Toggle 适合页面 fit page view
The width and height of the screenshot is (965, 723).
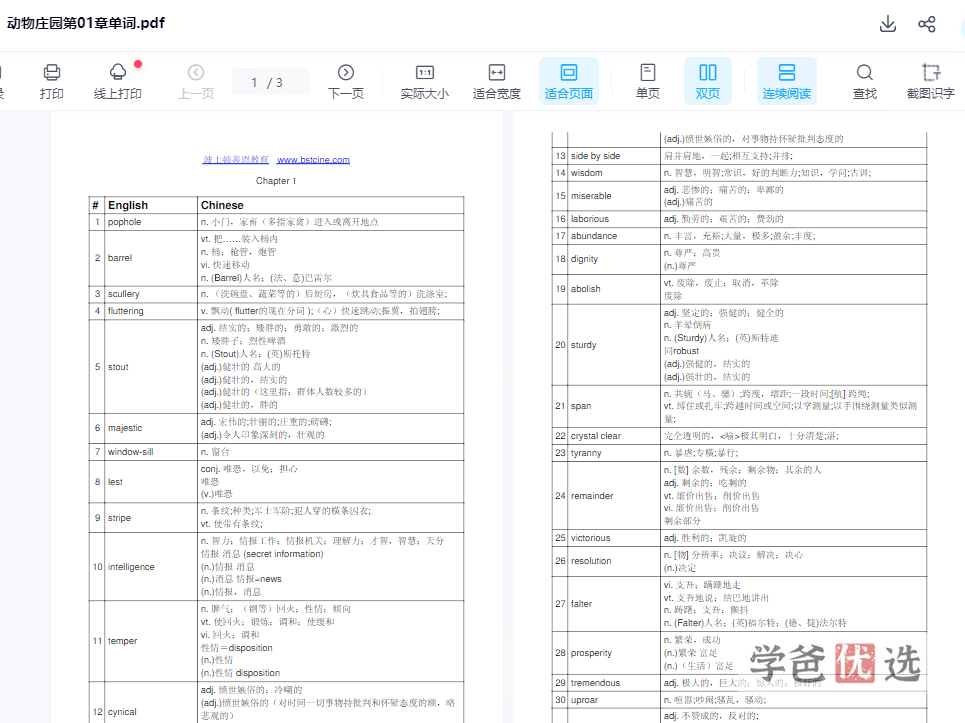569,81
